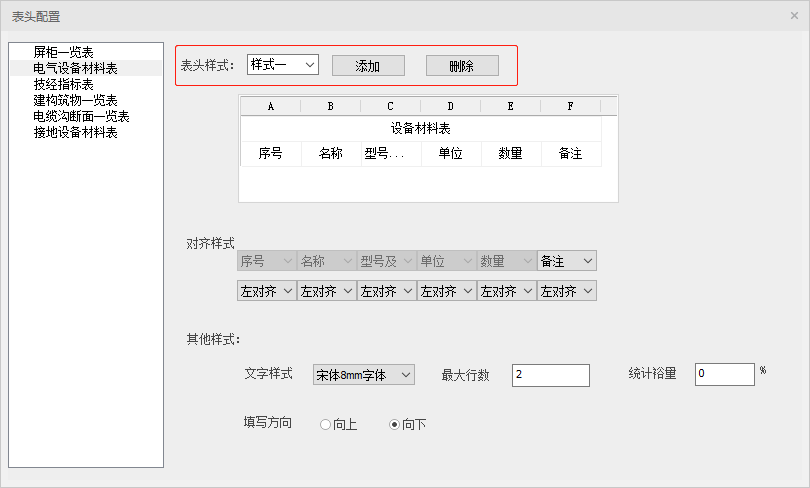Click column header E in the preview table
Viewport: 810px width, 488px height.
pos(510,106)
